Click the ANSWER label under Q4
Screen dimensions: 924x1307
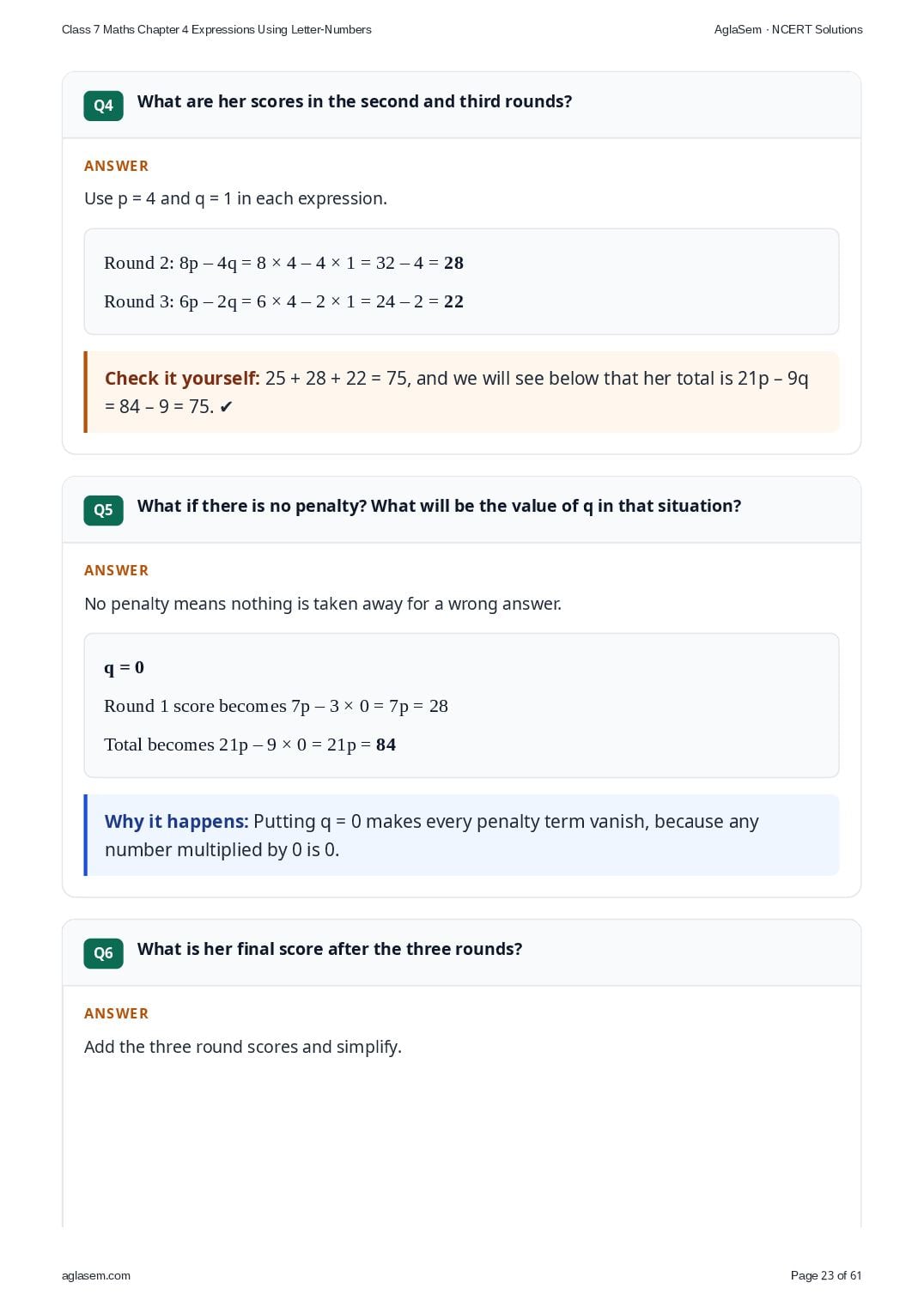tap(116, 166)
